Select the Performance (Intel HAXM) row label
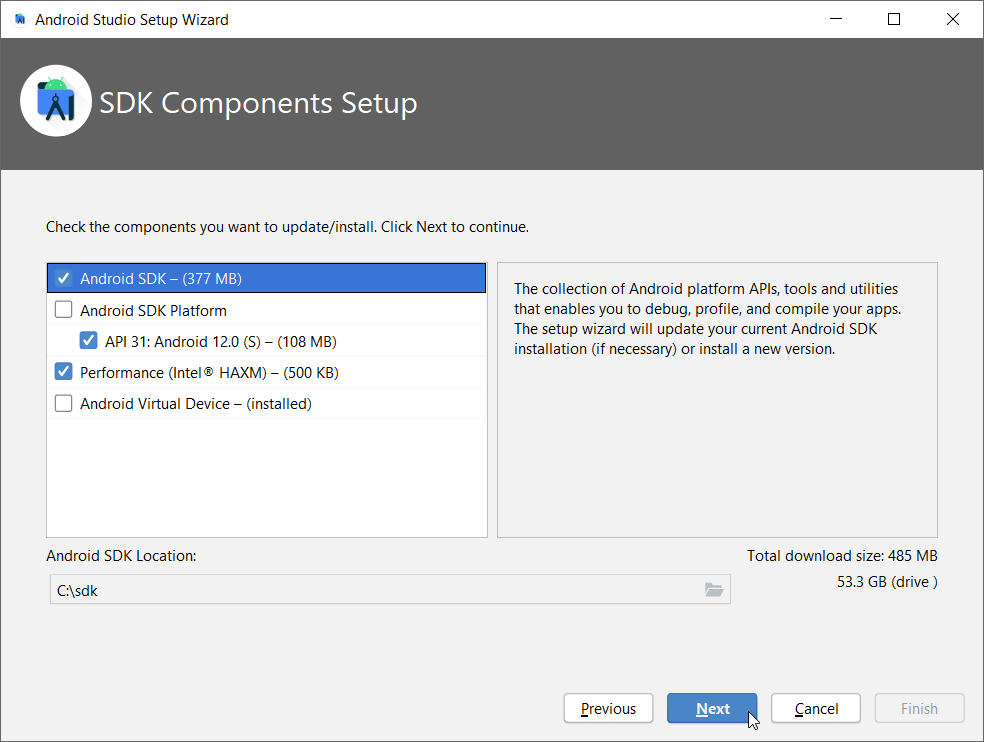This screenshot has width=984, height=742. (209, 372)
